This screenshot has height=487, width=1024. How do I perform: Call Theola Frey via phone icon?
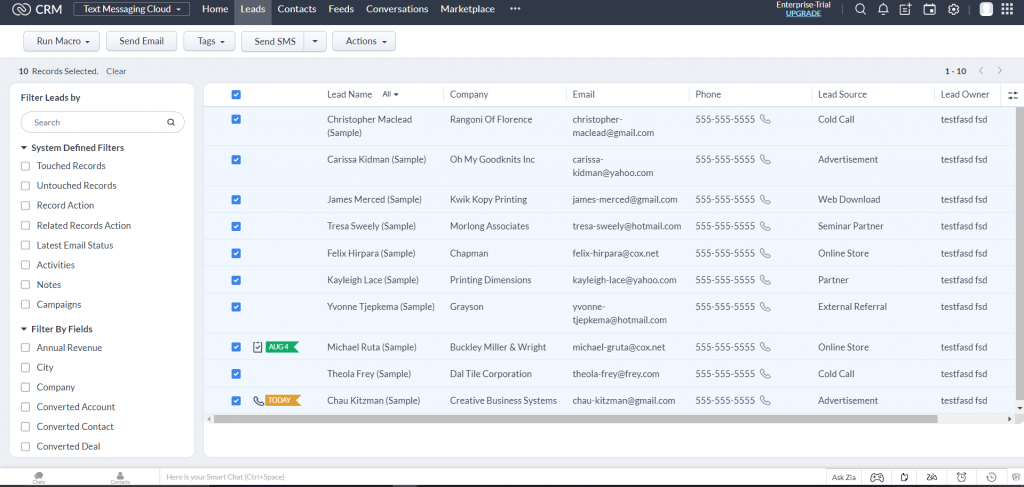click(765, 373)
